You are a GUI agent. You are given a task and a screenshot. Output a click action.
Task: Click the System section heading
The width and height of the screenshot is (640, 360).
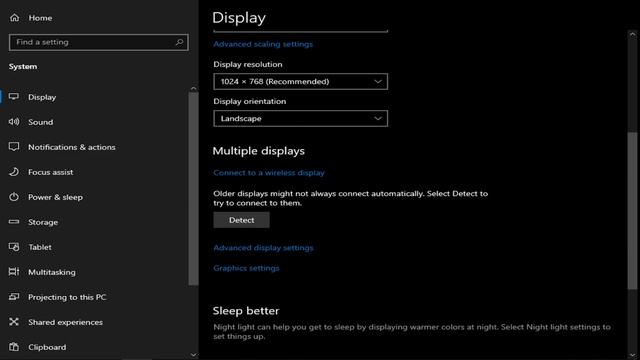click(x=23, y=67)
